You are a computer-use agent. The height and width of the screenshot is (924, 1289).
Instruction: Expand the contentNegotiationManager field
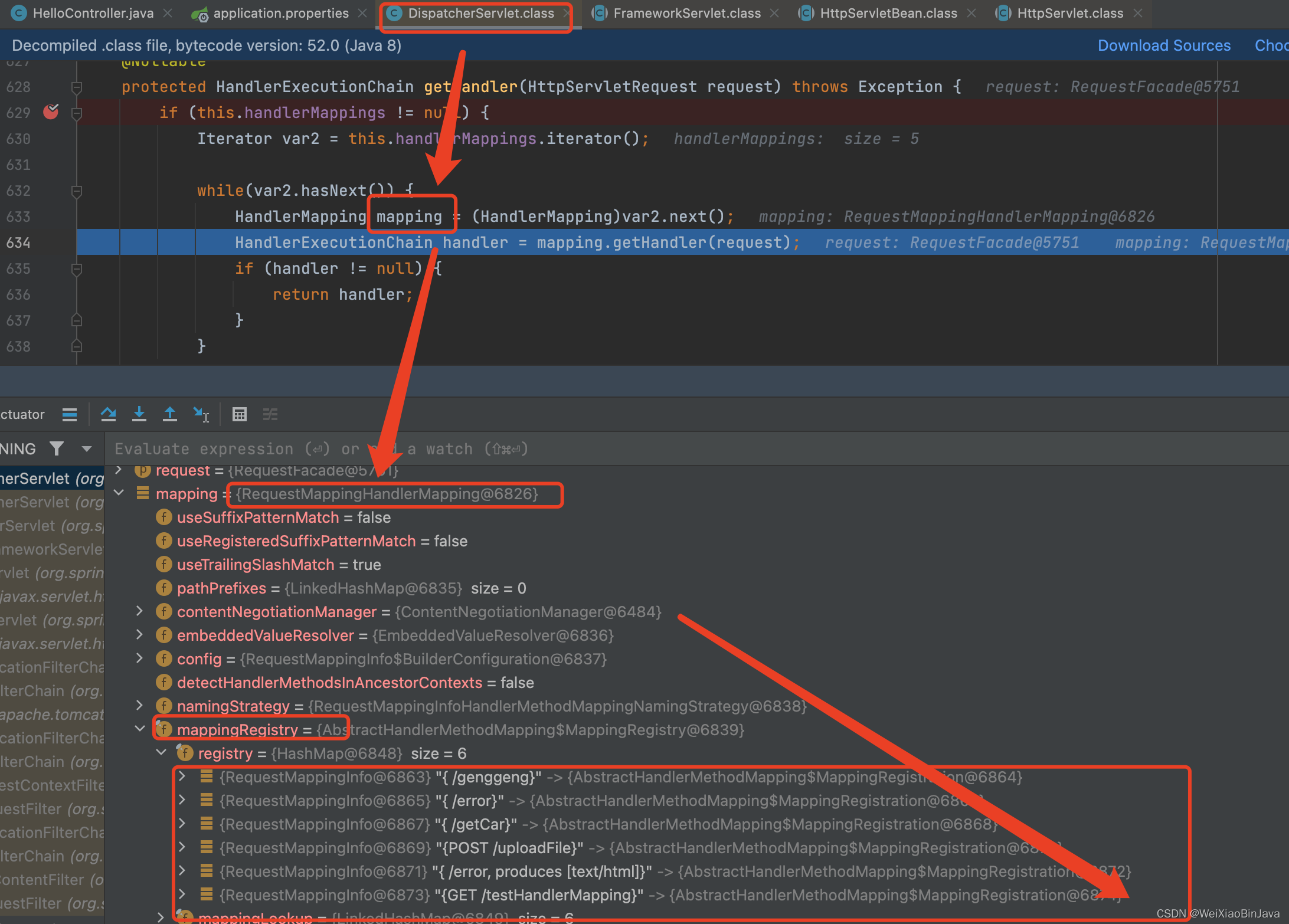[140, 611]
